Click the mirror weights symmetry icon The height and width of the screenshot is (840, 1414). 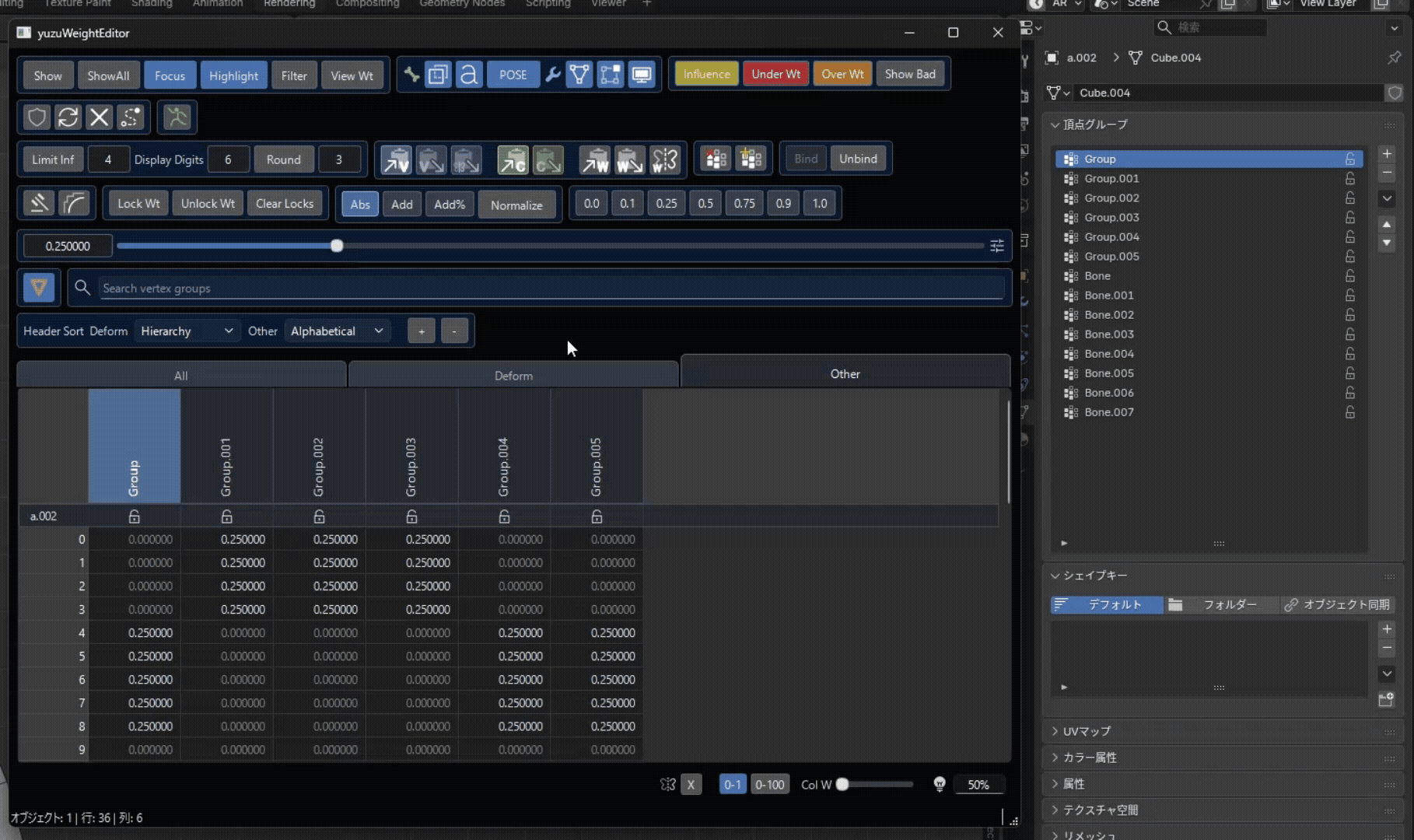click(666, 159)
